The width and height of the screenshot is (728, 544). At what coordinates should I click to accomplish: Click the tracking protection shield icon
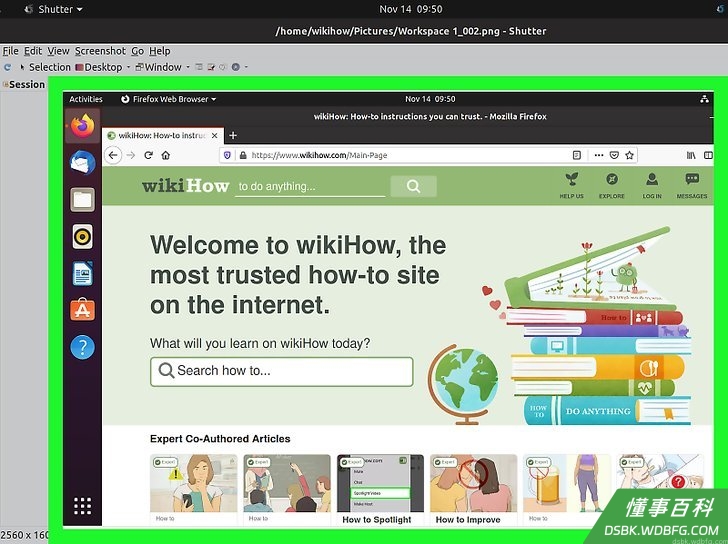tap(227, 155)
